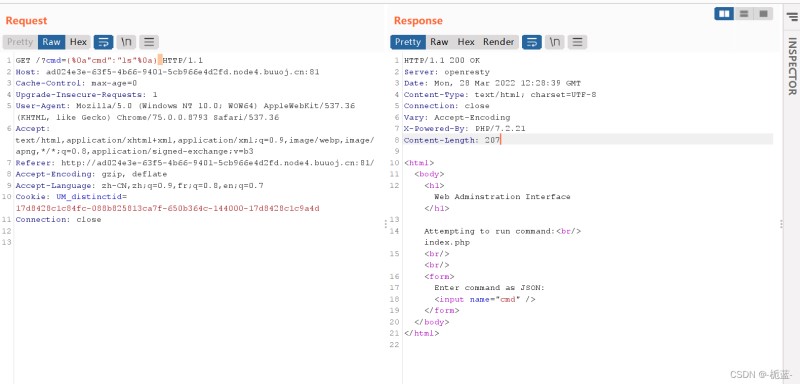The height and width of the screenshot is (384, 800).
Task: Toggle non-printable \n characters in Request panel
Action: click(126, 42)
